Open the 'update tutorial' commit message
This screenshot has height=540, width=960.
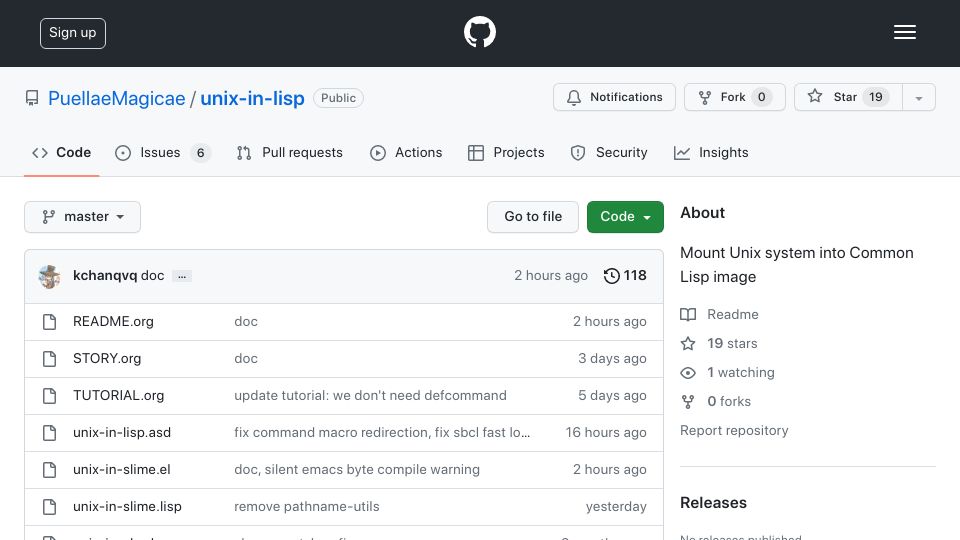click(370, 396)
